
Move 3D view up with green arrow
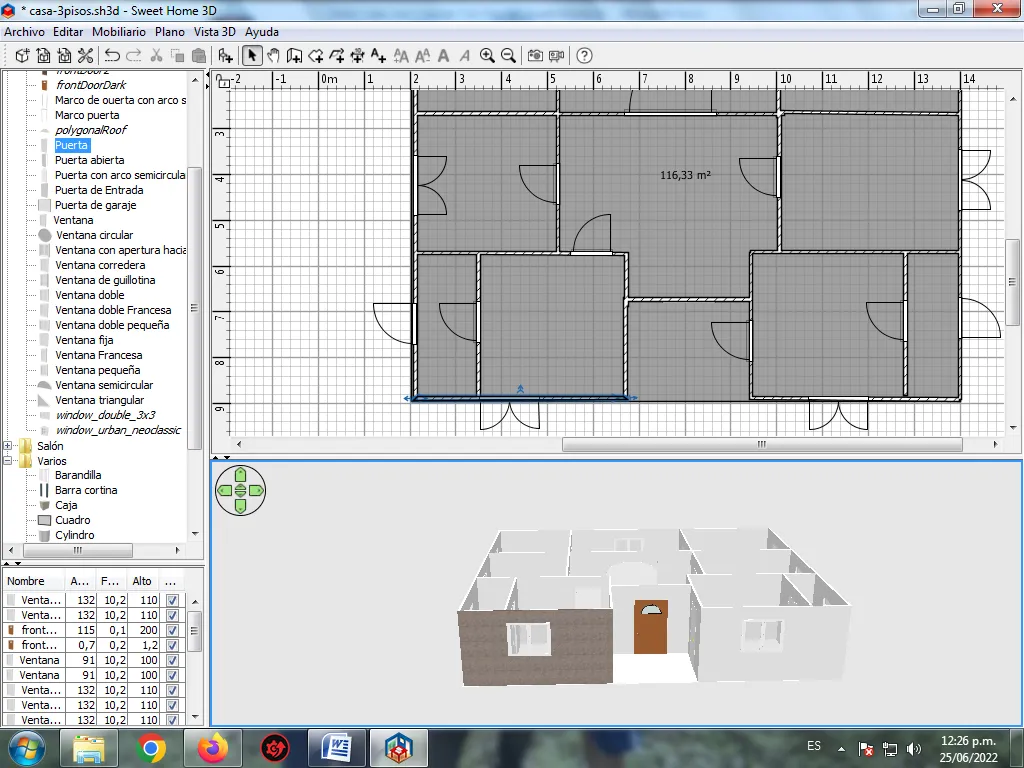pyautogui.click(x=240, y=475)
